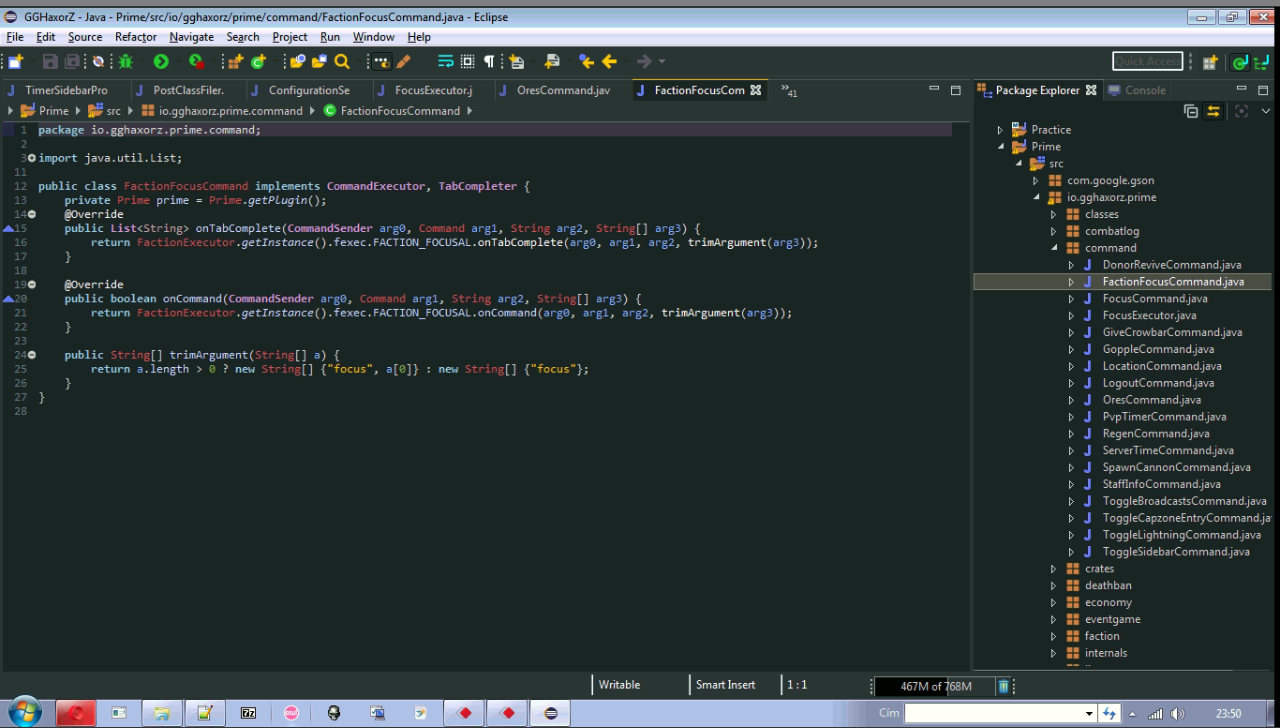Click the Run Garbage Collector trash icon
This screenshot has width=1280, height=728.
[1003, 686]
